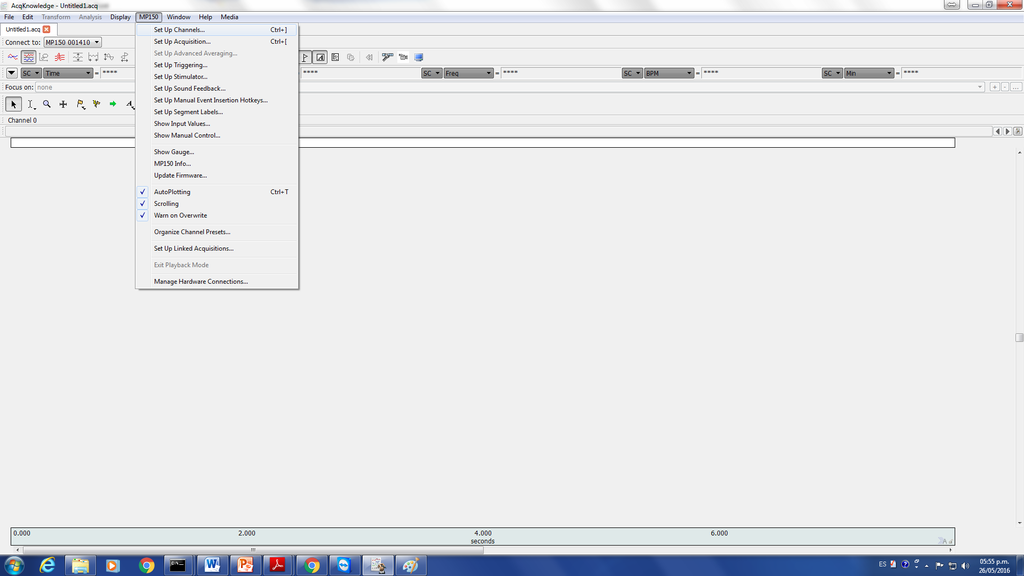
Task: Click the minus button on Focus row
Action: tap(1005, 87)
